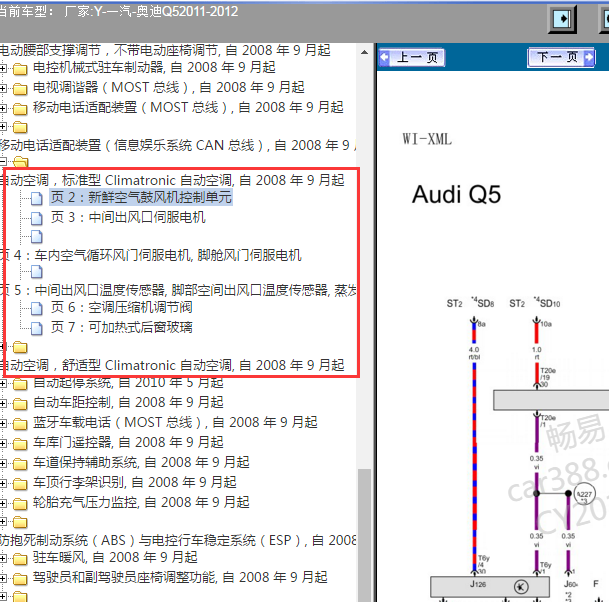Open 页 6：空调压缩机调节阀 page
Image resolution: width=609 pixels, height=602 pixels.
[x=122, y=308]
